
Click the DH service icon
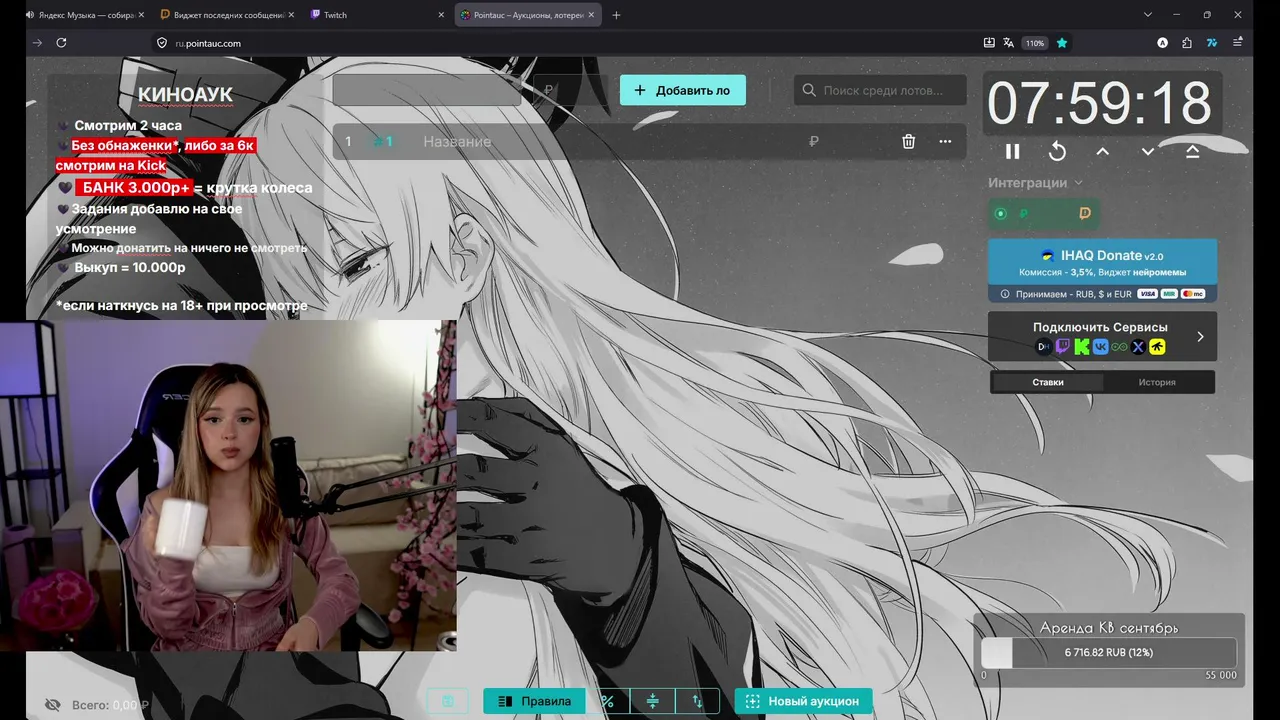coord(1044,347)
